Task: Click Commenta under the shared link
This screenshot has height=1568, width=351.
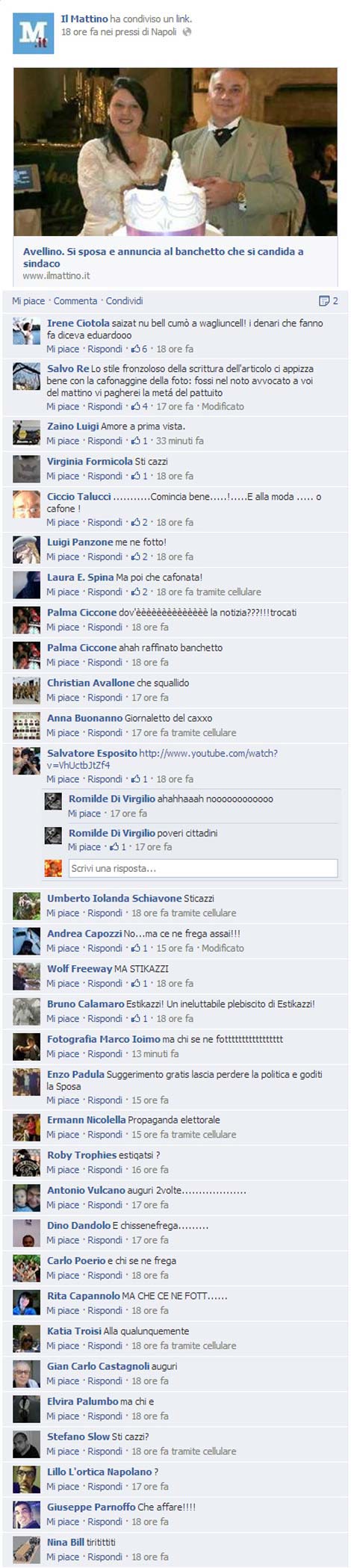Action: point(75,301)
